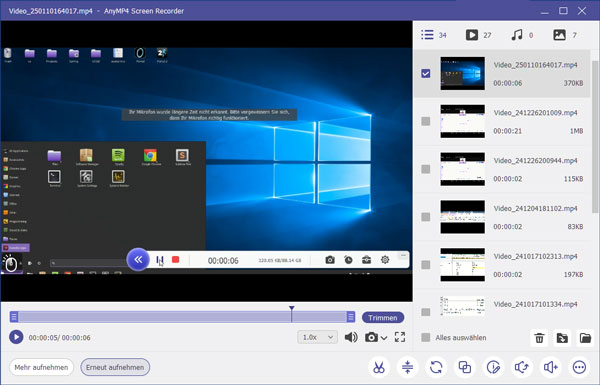This screenshot has width=600, height=385.
Task: Take a snapshot with camera icon
Action: 370,337
